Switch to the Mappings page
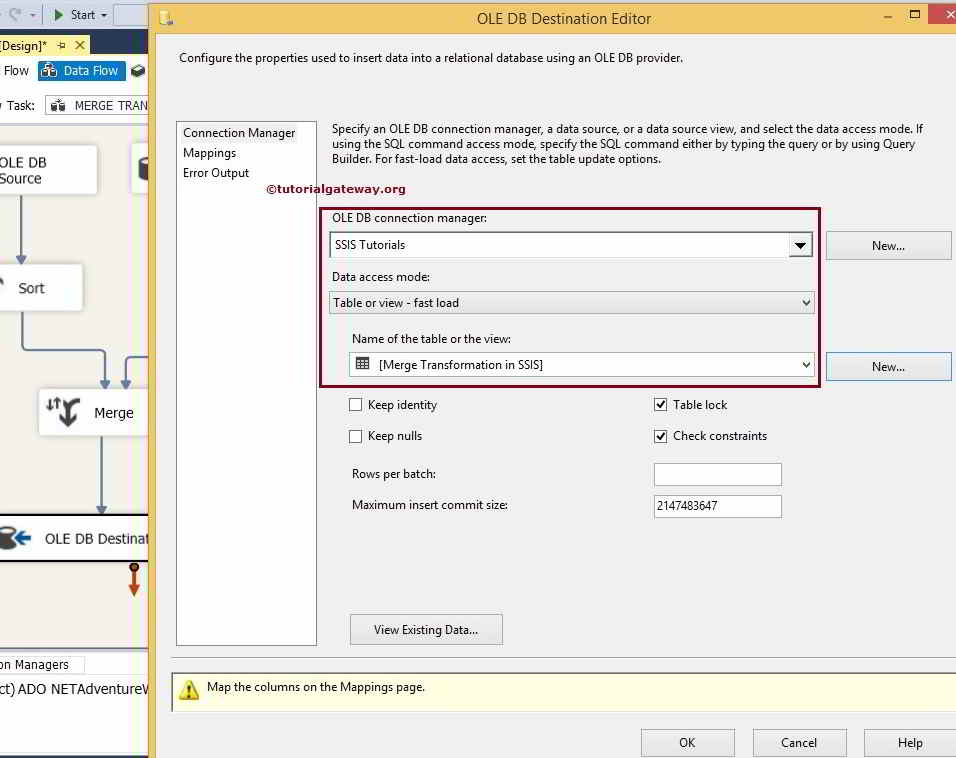956x758 pixels. point(209,152)
